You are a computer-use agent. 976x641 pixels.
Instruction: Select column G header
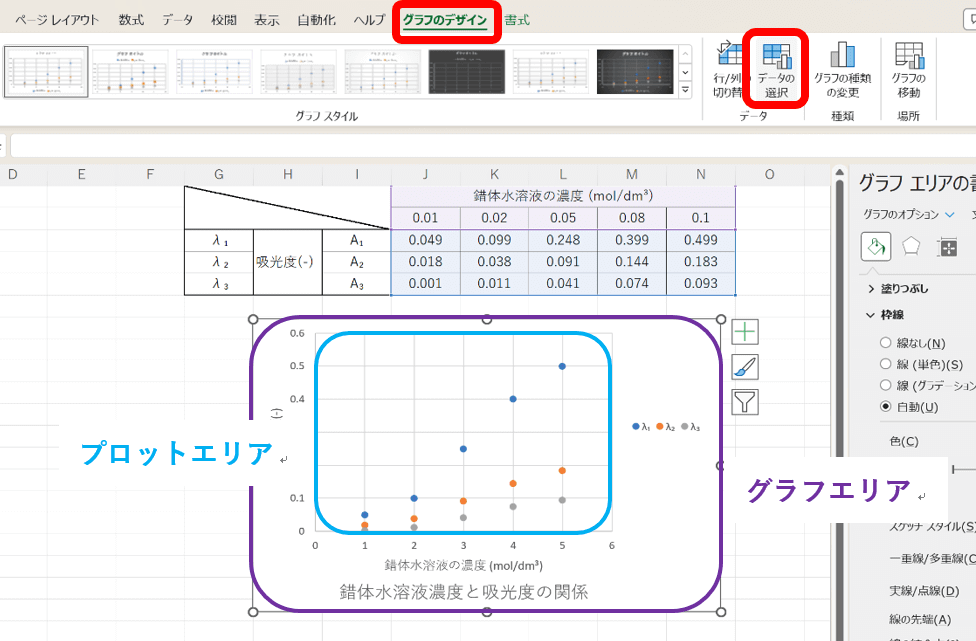tap(218, 174)
